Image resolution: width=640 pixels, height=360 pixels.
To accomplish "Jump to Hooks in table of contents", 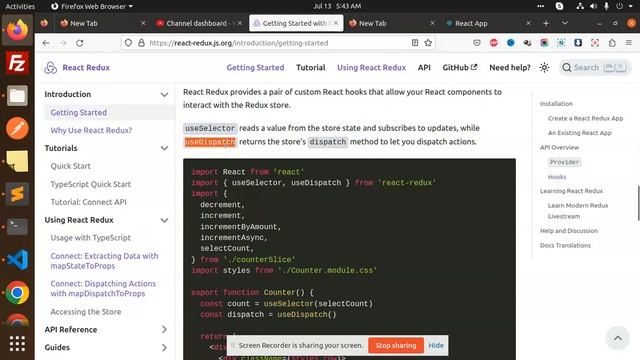I will pyautogui.click(x=557, y=177).
